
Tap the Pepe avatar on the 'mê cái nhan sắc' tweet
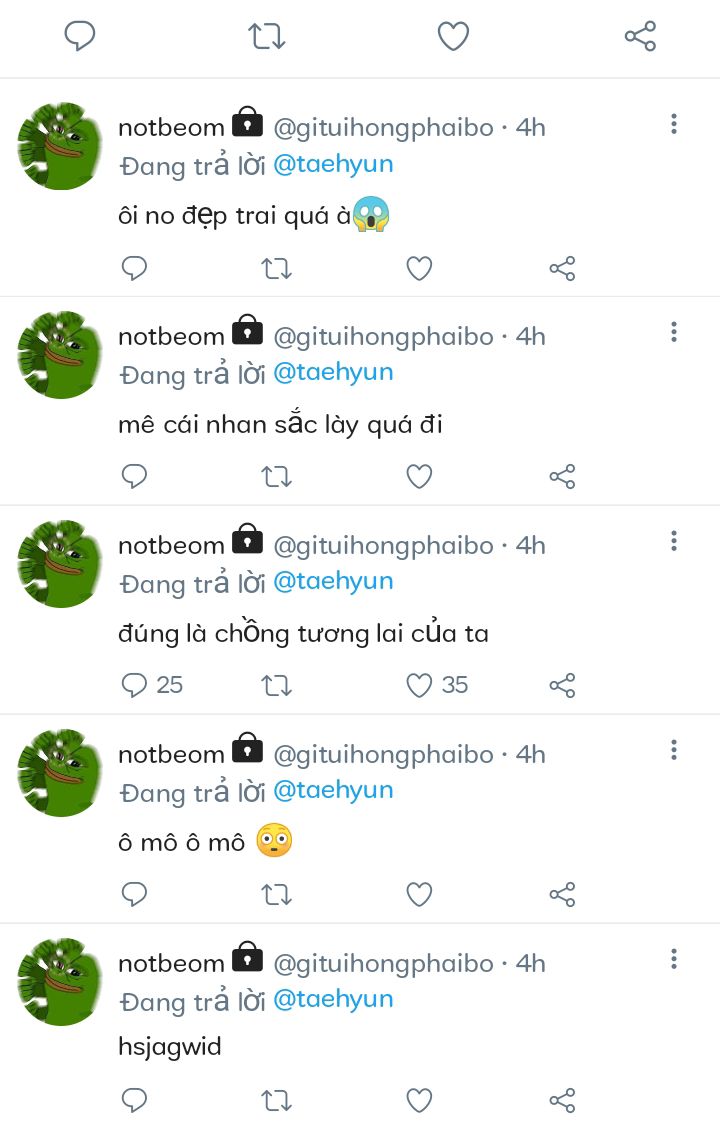(60, 355)
